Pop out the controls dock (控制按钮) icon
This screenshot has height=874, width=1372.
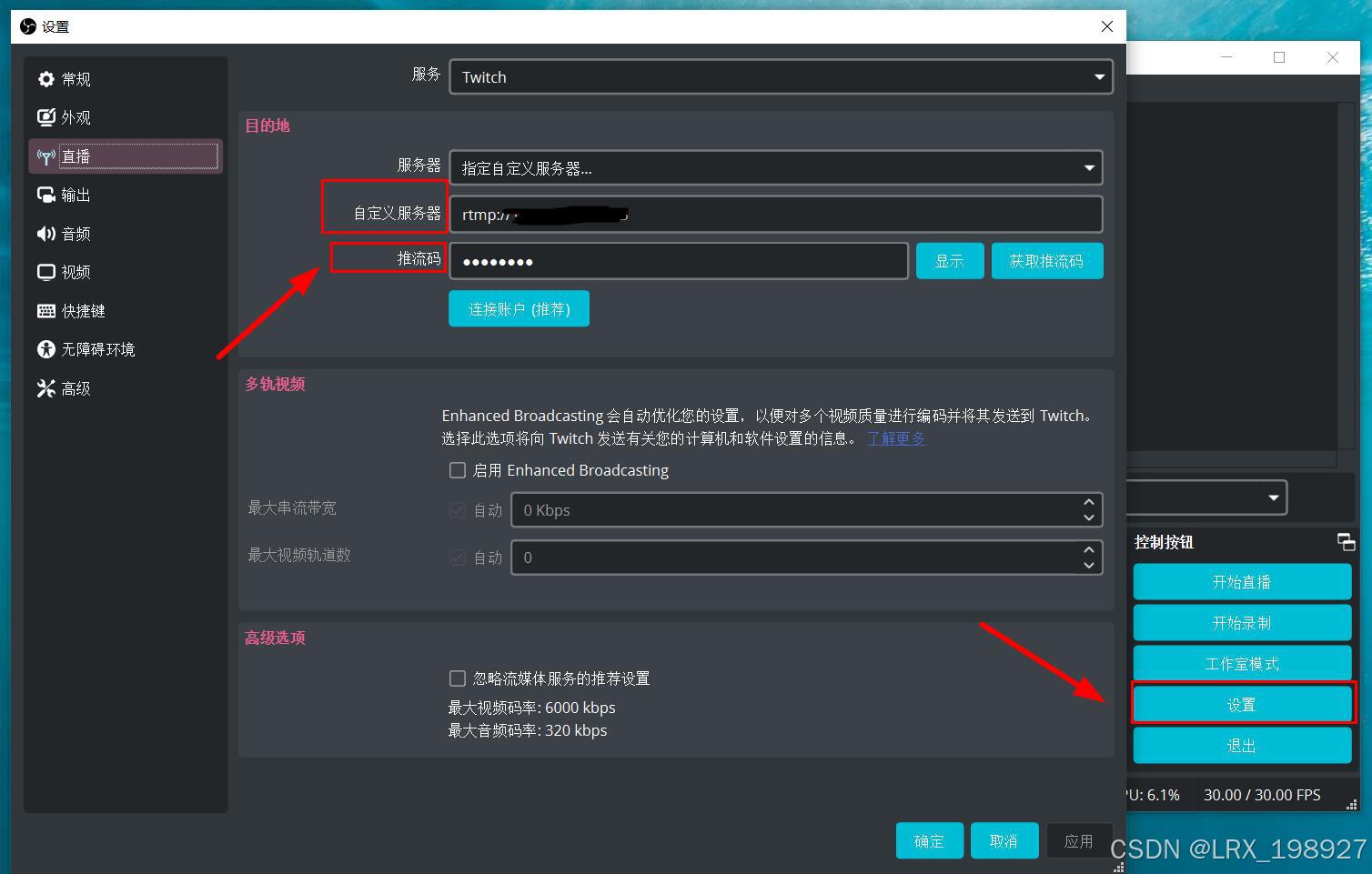pyautogui.click(x=1346, y=542)
